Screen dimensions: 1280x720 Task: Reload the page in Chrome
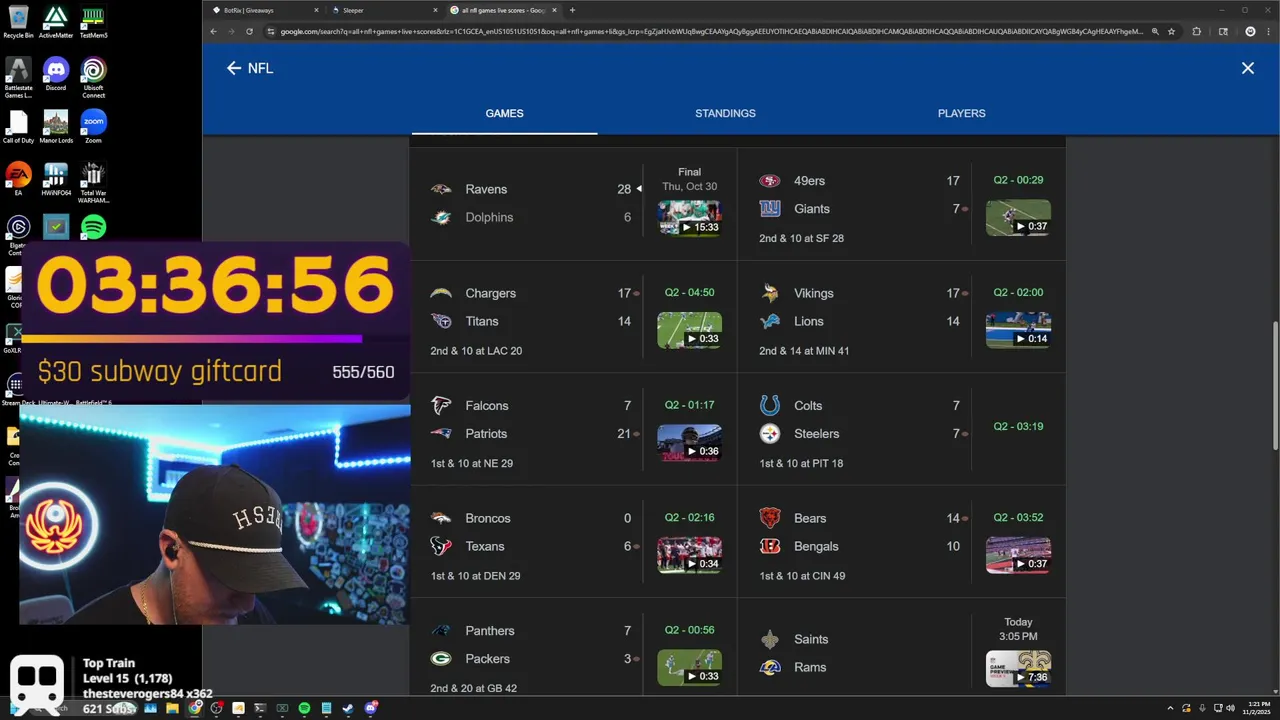pos(250,31)
